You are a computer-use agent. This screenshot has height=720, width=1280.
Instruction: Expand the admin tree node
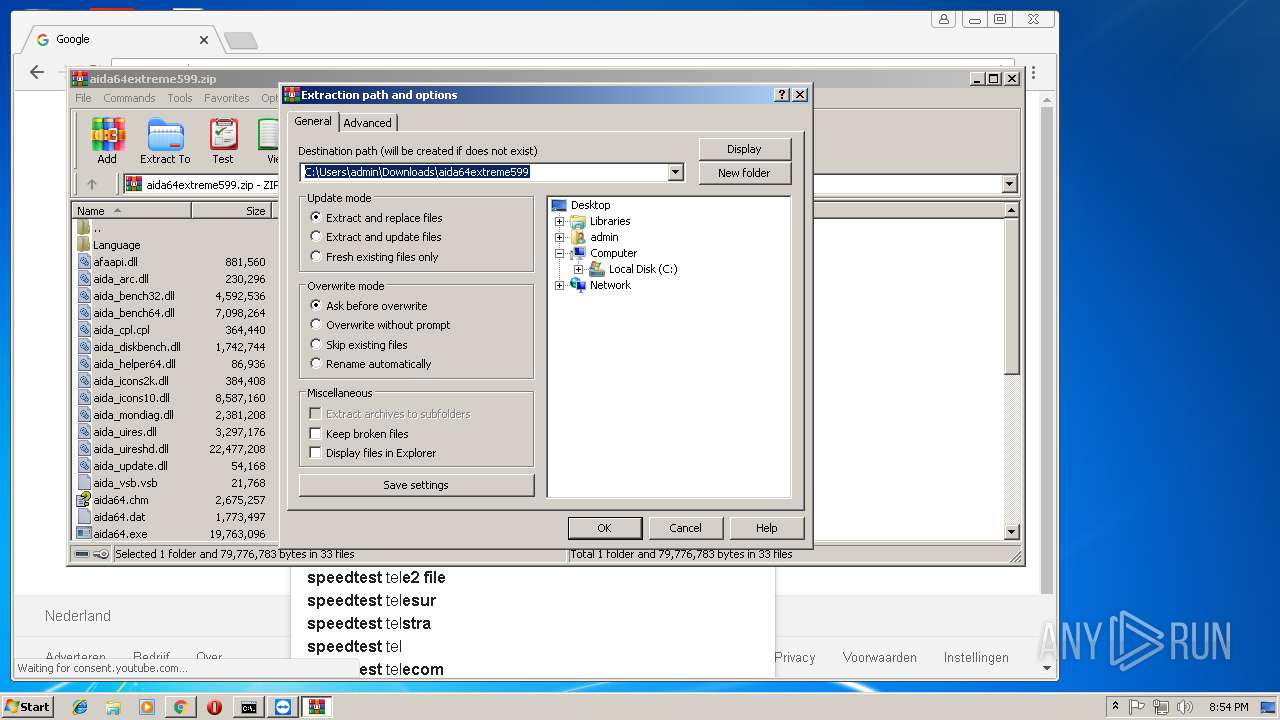pyautogui.click(x=560, y=237)
